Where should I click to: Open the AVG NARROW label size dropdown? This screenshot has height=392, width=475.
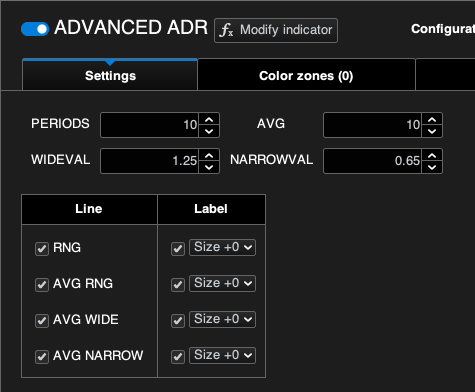point(222,355)
